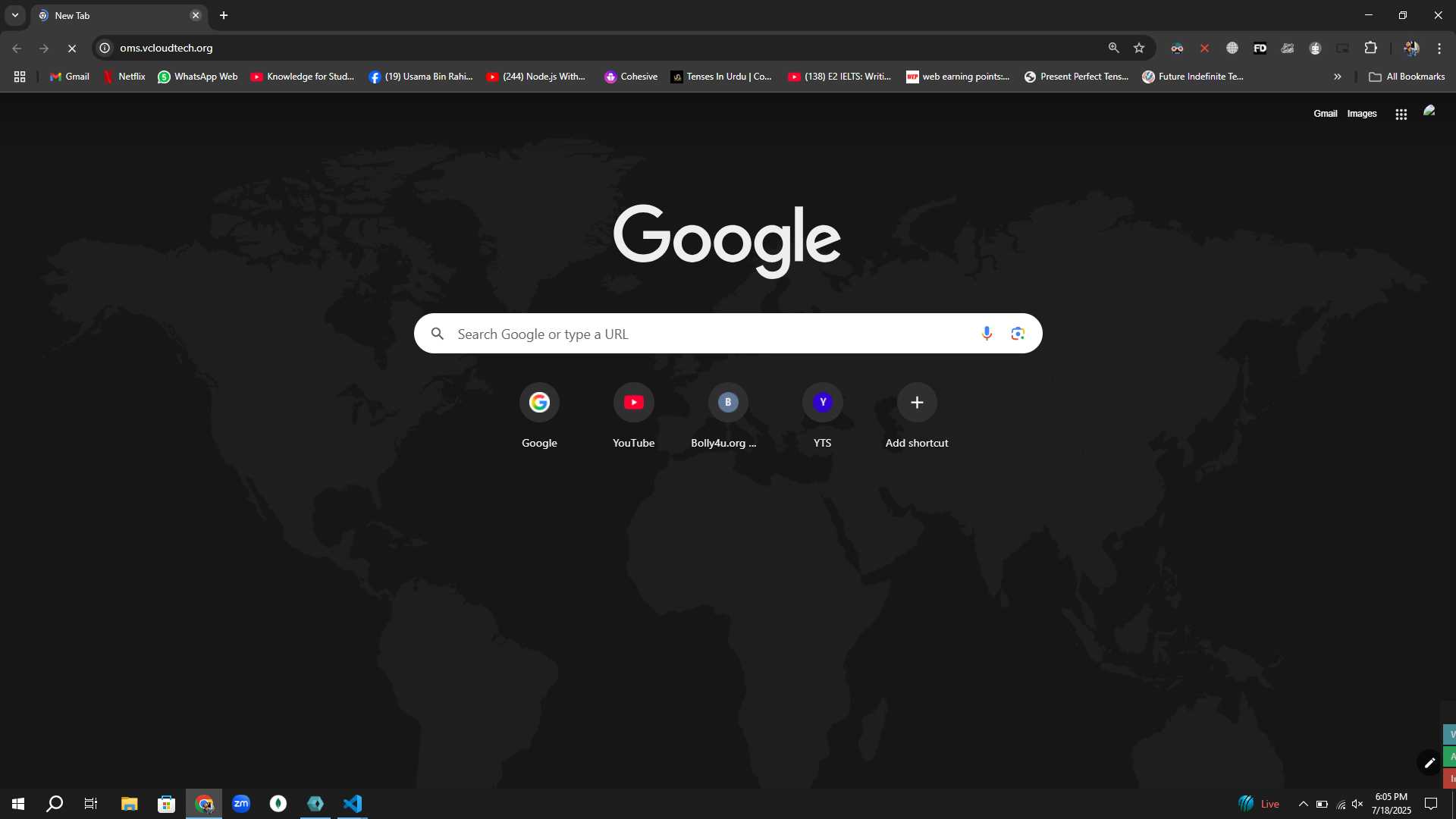The image size is (1456, 819).
Task: Open the globe extension icon
Action: click(1232, 48)
